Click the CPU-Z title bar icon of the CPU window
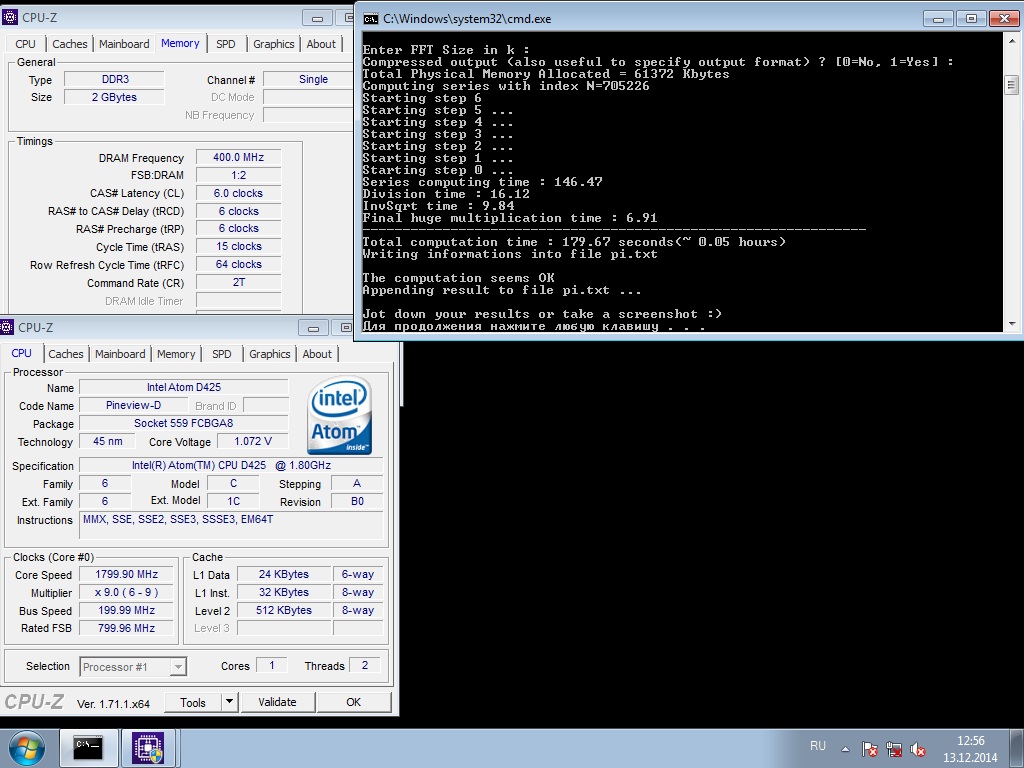The image size is (1024, 768). pyautogui.click(x=7, y=327)
